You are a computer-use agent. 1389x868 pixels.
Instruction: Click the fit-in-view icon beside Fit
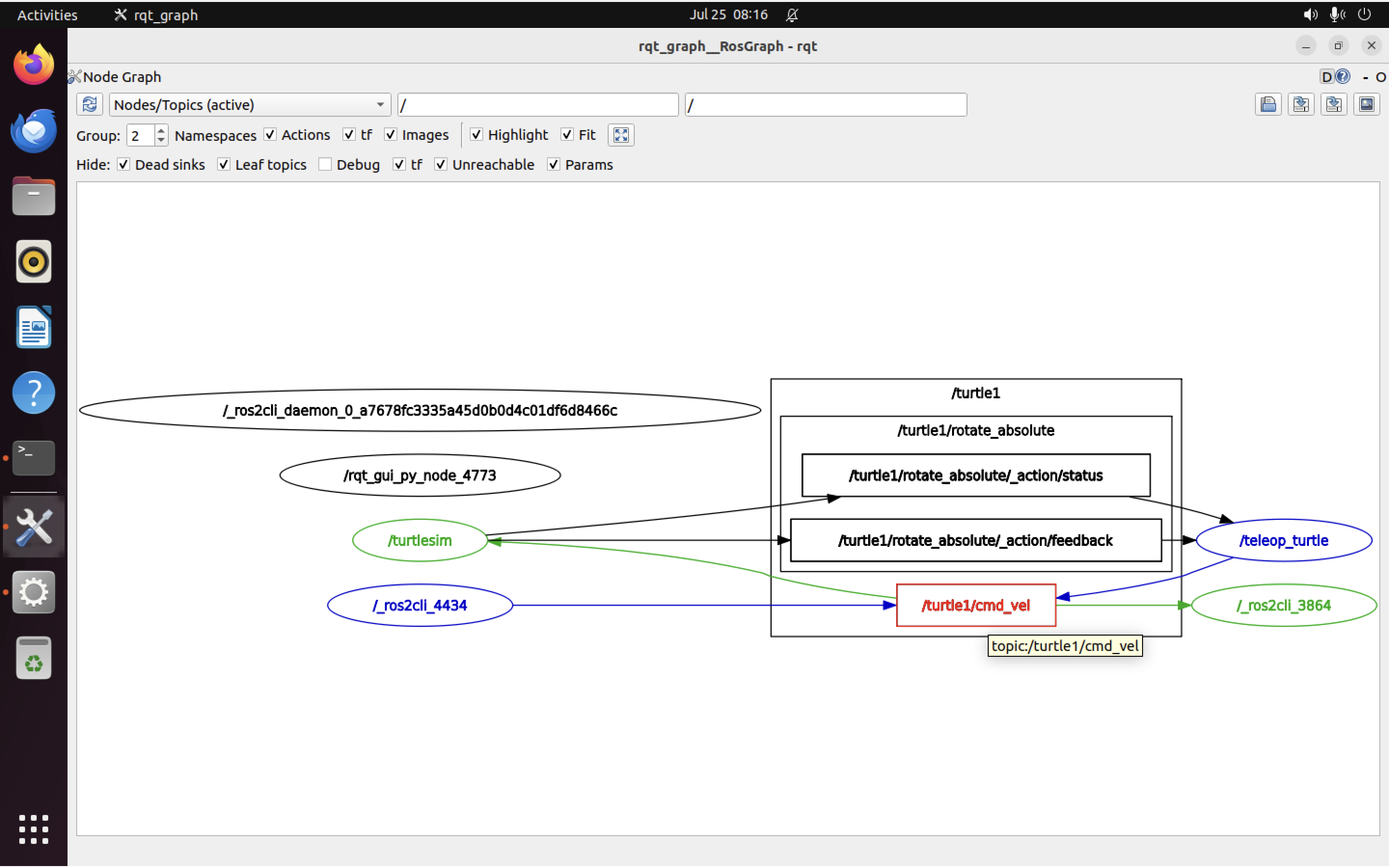tap(620, 135)
